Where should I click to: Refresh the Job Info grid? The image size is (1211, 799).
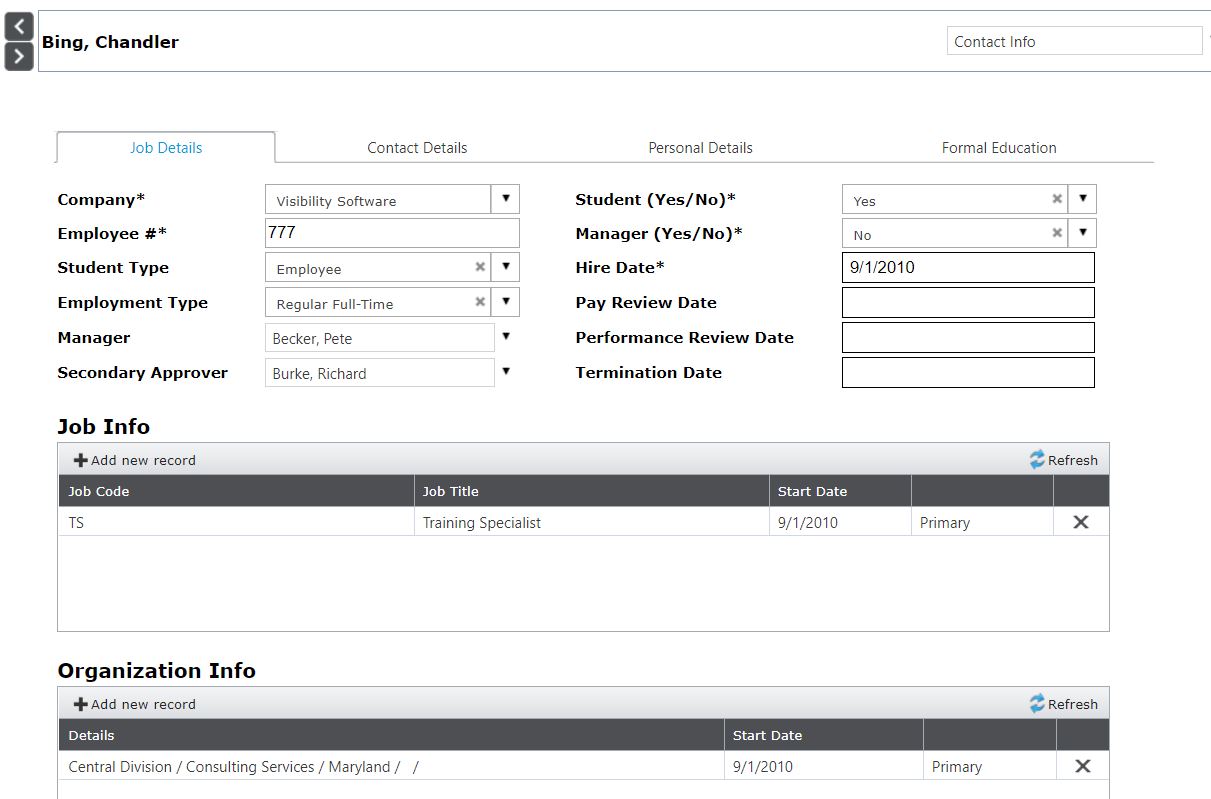tap(1063, 460)
